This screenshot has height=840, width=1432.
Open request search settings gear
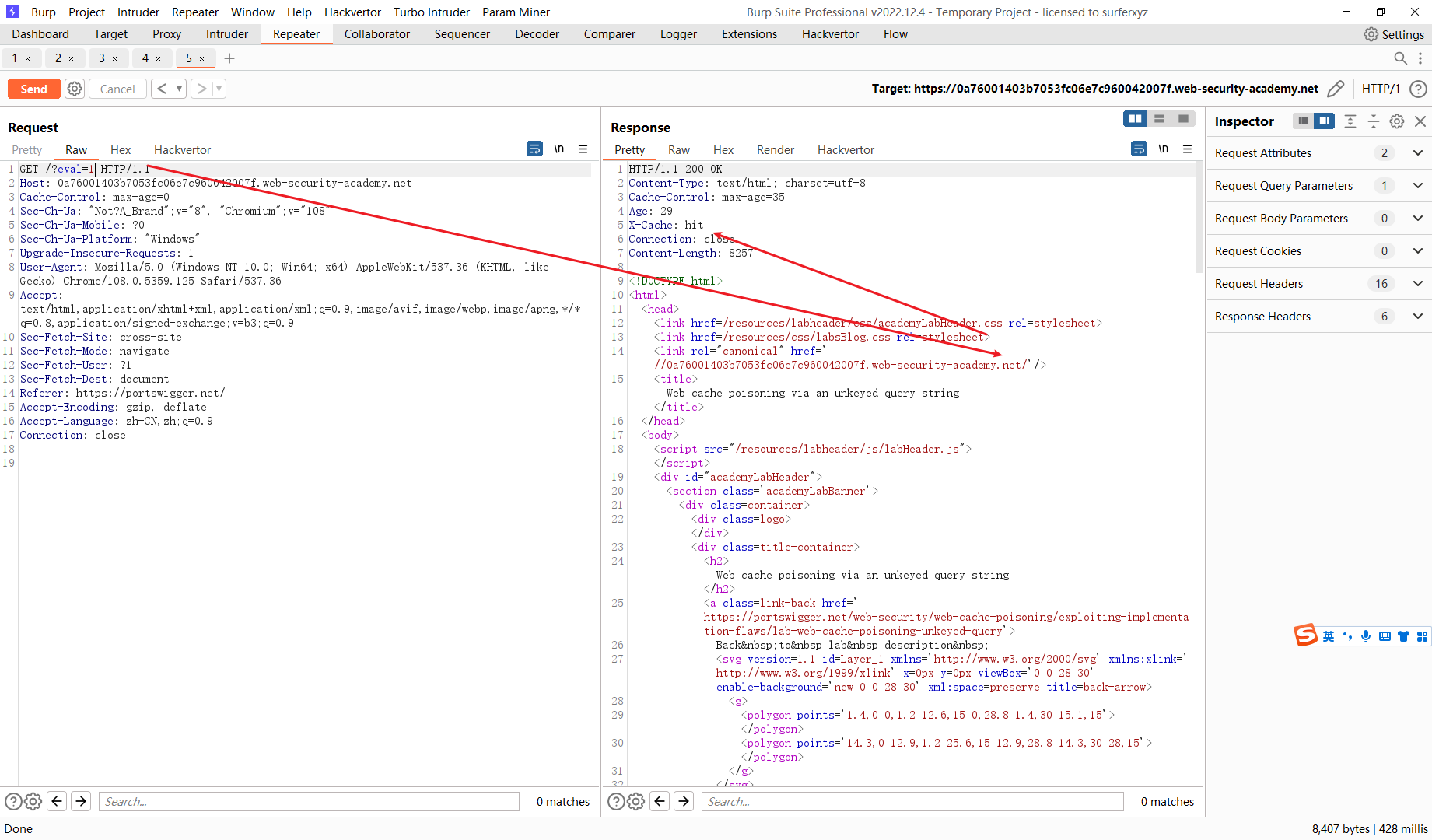click(33, 801)
